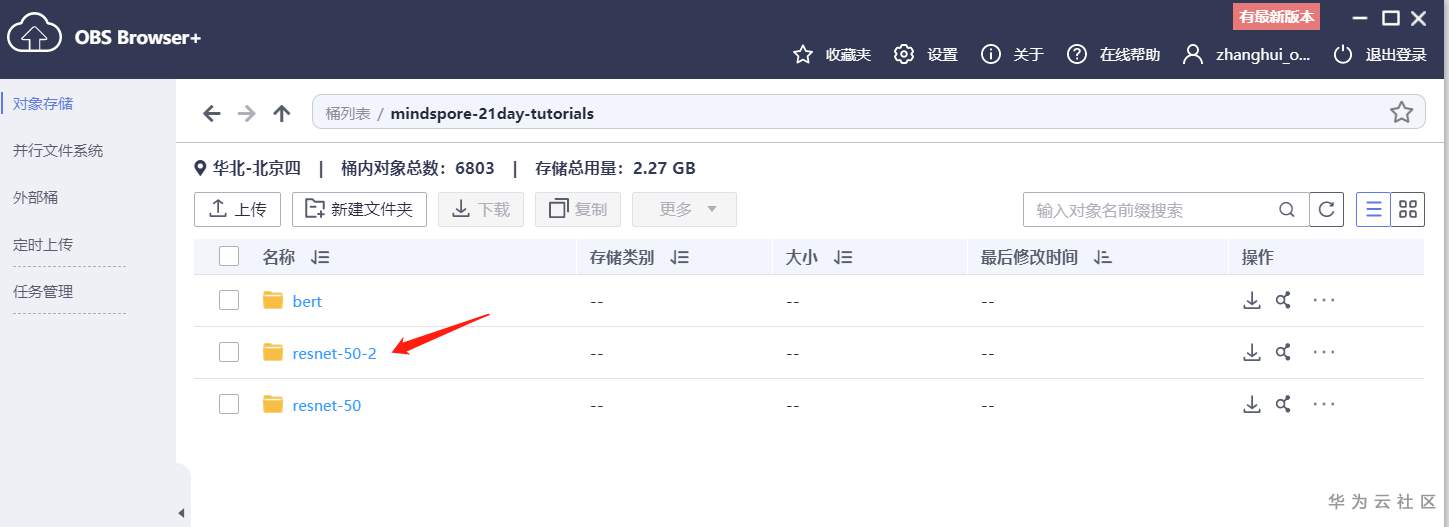Click 桶列表 in the breadcrumb
The image size is (1449, 527).
[347, 113]
